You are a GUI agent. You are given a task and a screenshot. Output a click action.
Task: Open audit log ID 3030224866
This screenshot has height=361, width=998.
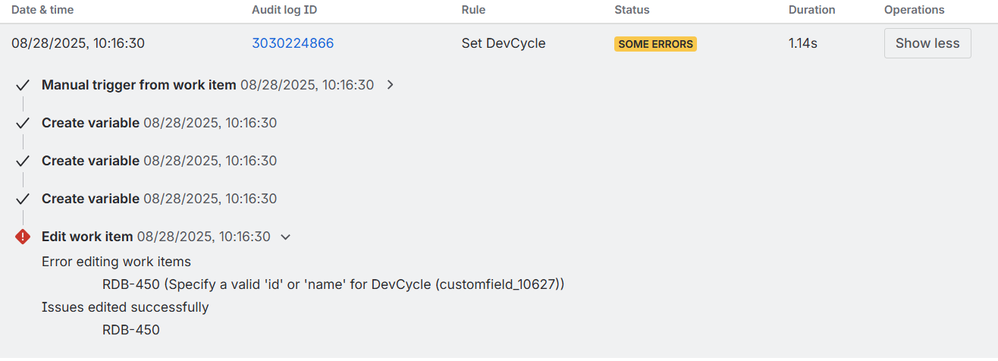[x=293, y=43]
